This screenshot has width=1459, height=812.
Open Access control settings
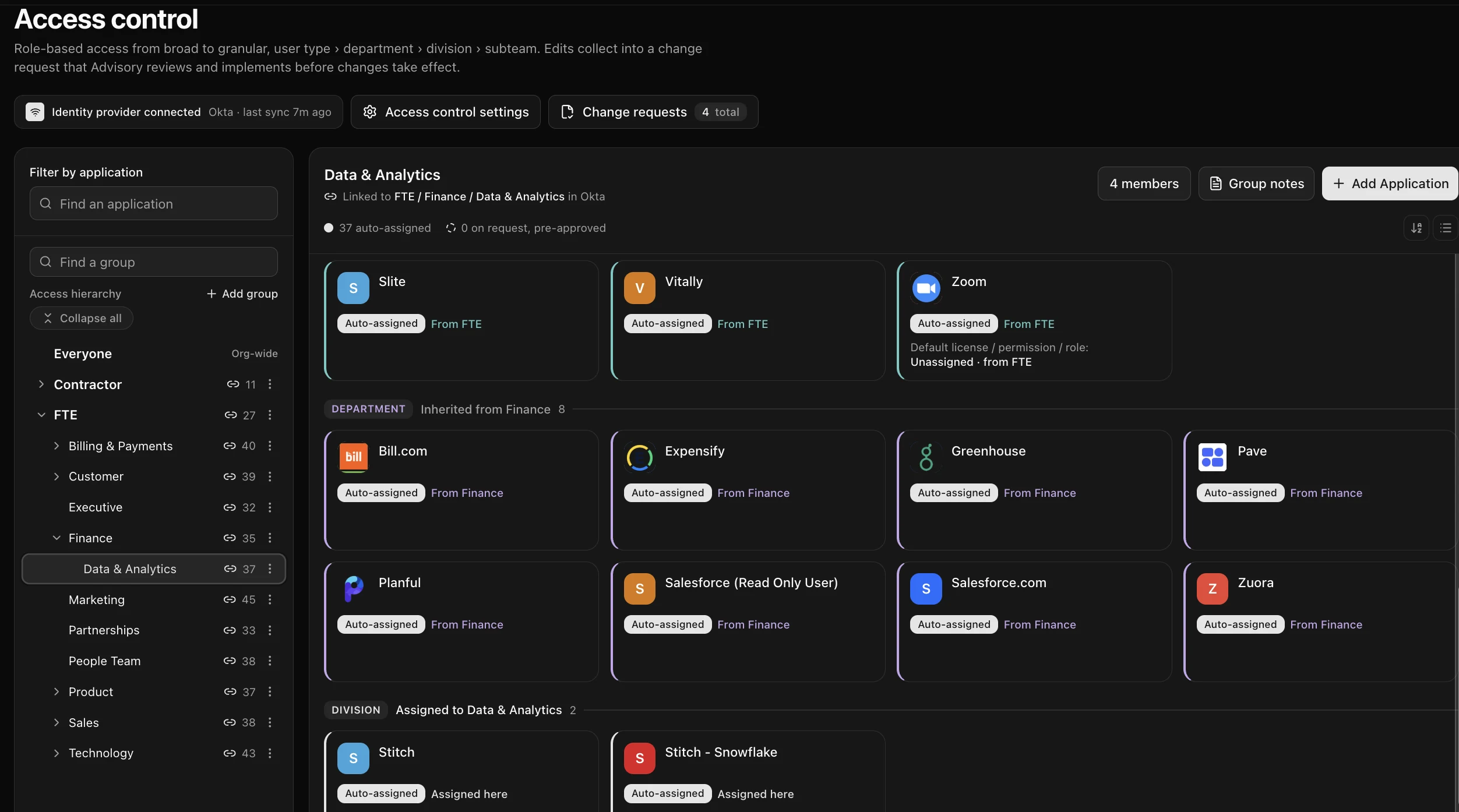click(x=446, y=112)
